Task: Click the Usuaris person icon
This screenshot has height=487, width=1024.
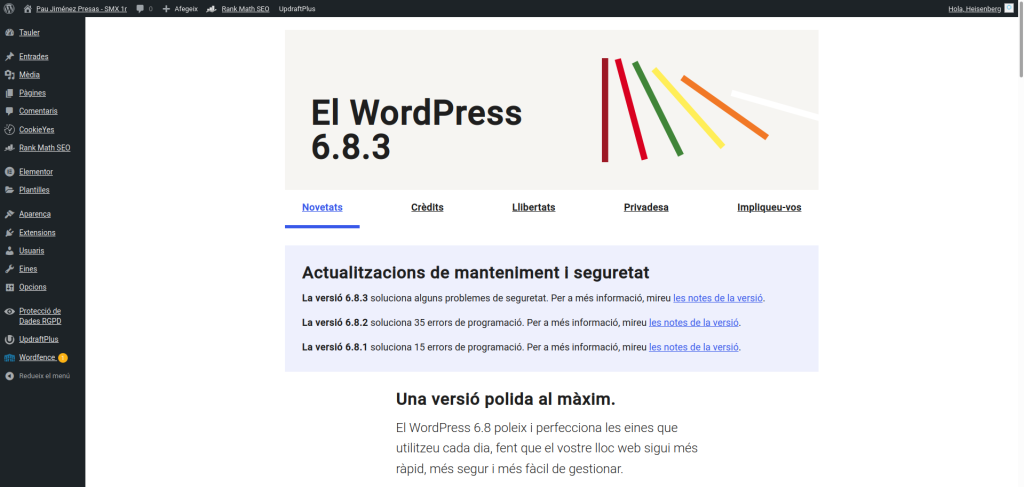Action: coord(9,251)
